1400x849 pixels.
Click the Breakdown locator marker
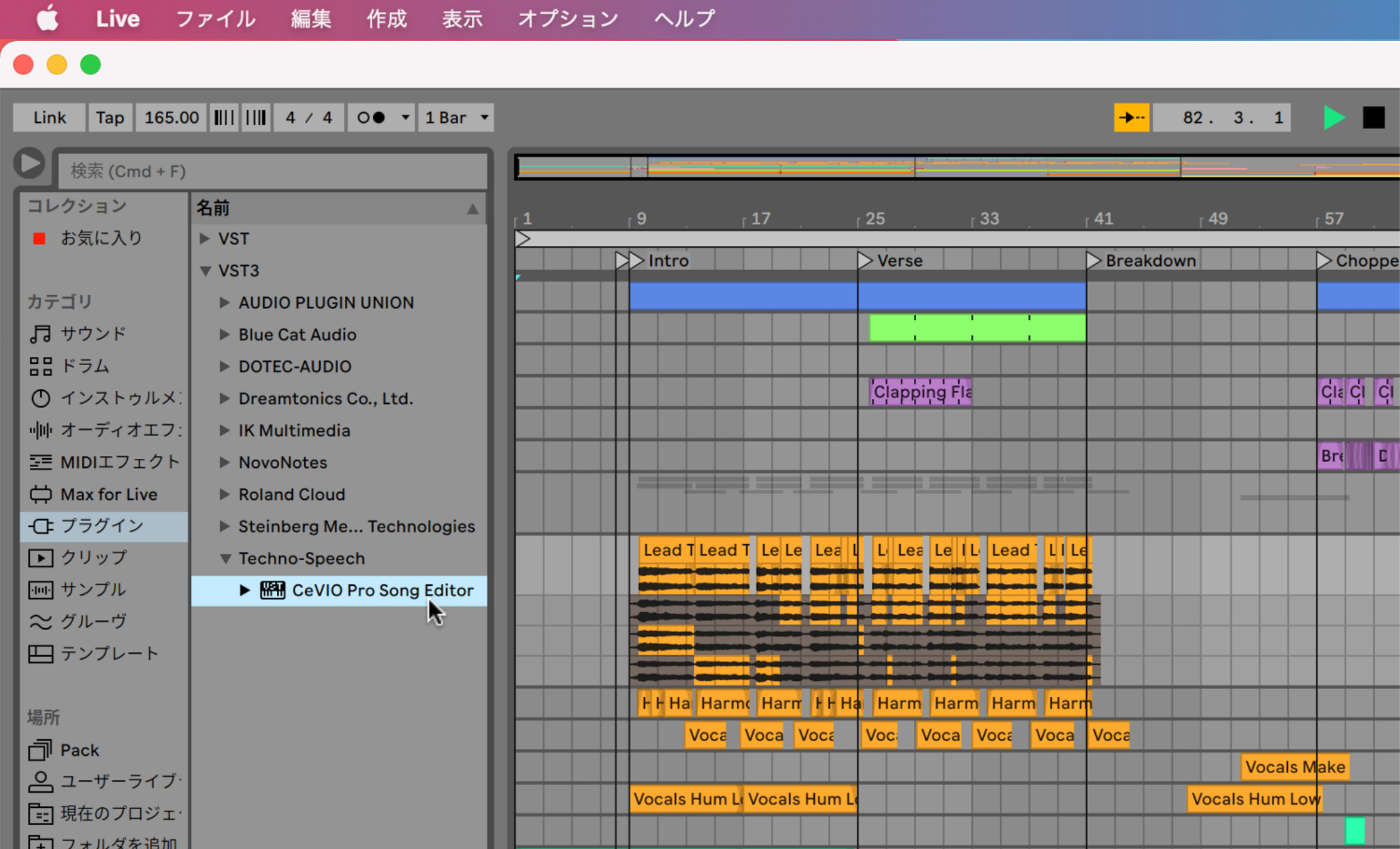(x=1093, y=261)
